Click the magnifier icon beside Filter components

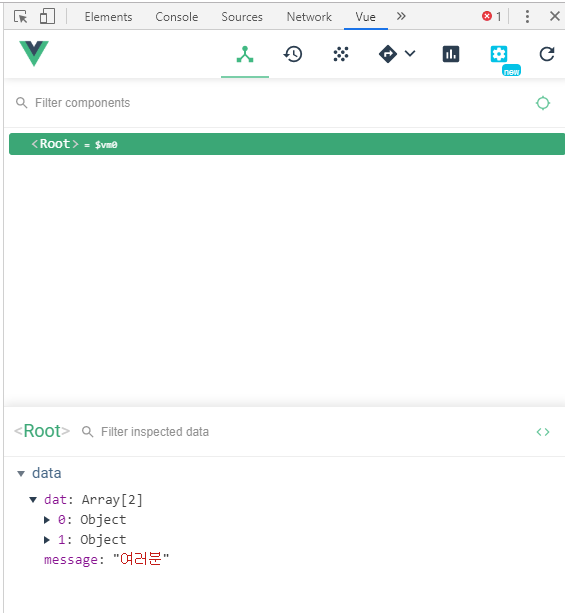click(22, 103)
